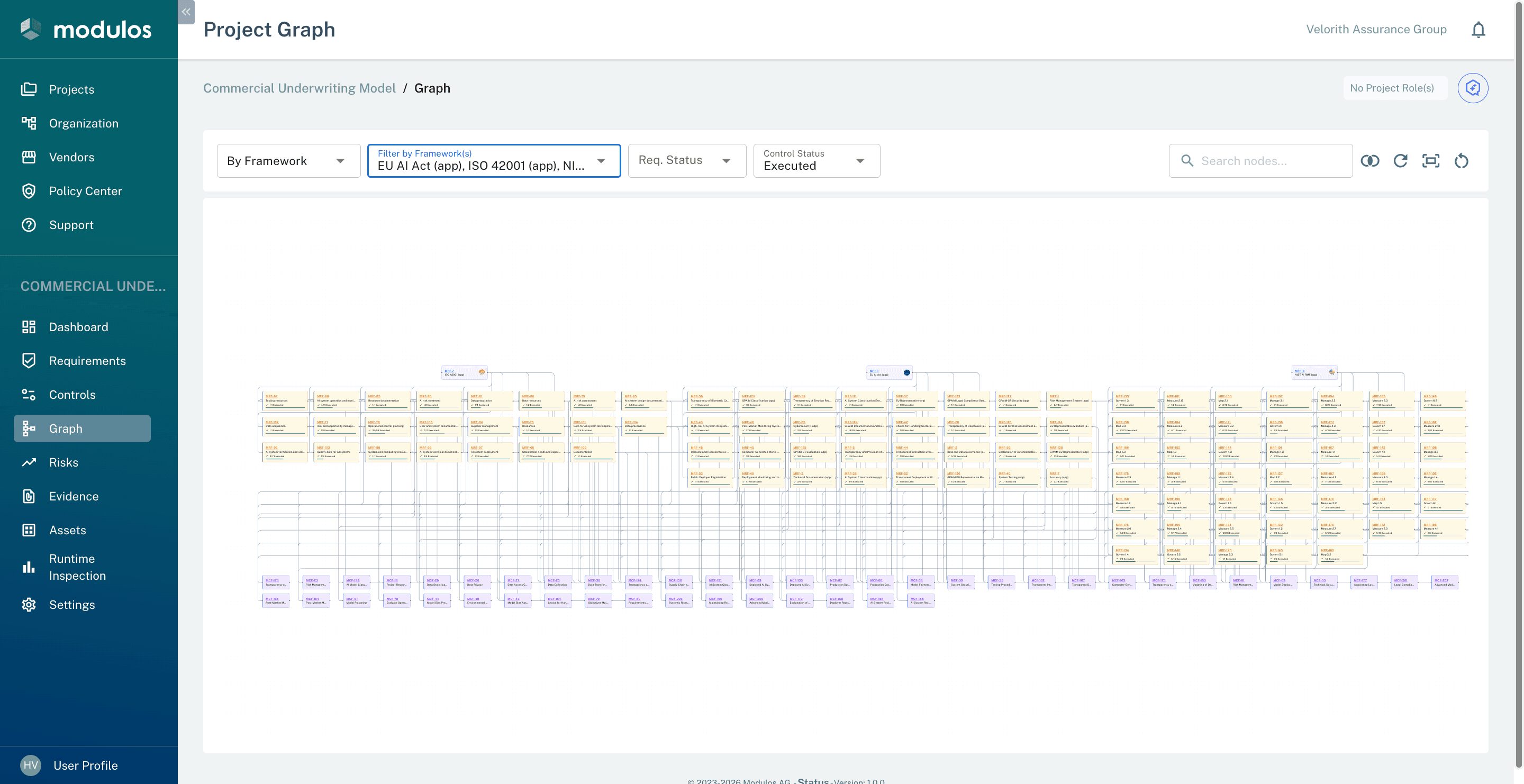
Task: Open notifications bell
Action: tap(1478, 30)
